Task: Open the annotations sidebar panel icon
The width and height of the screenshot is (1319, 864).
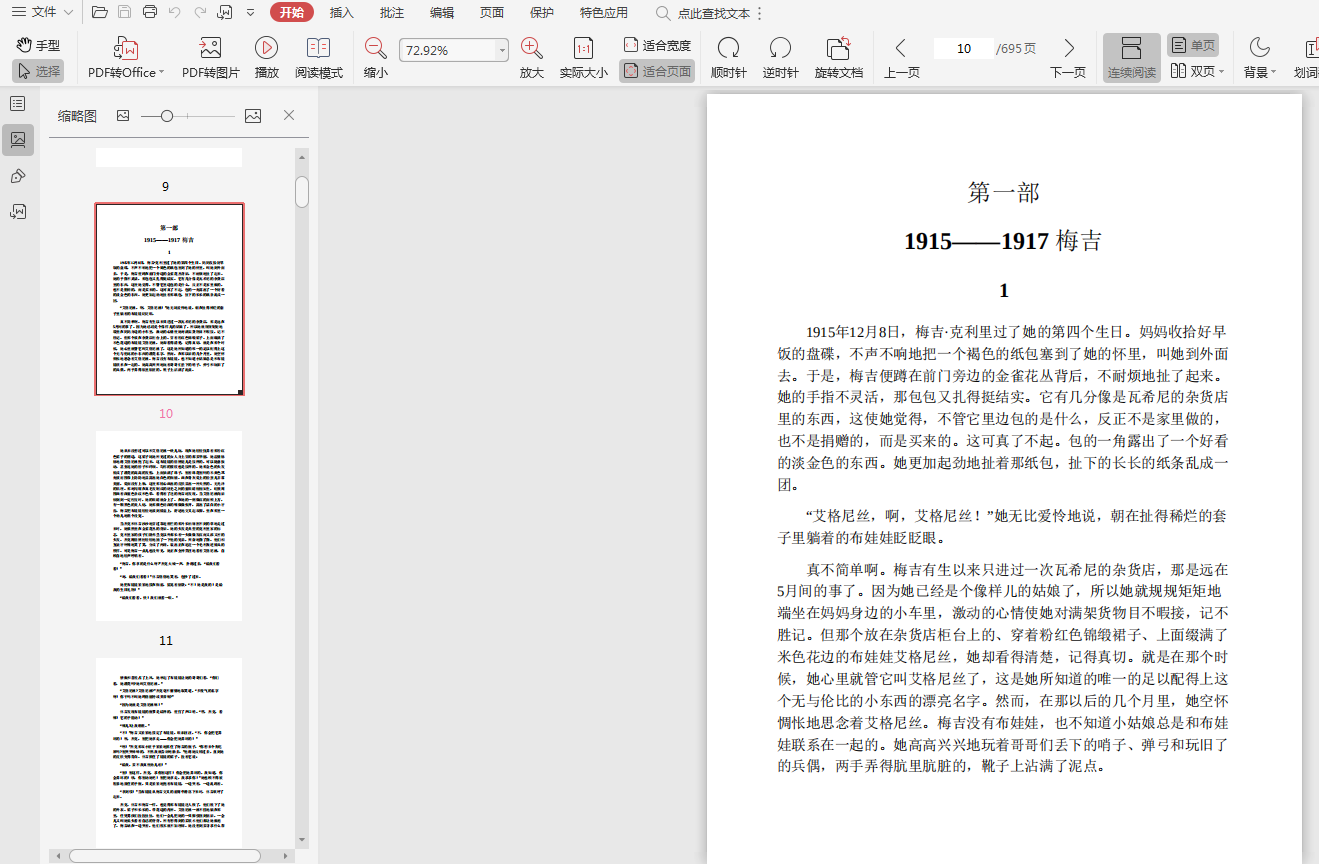Action: [x=17, y=176]
